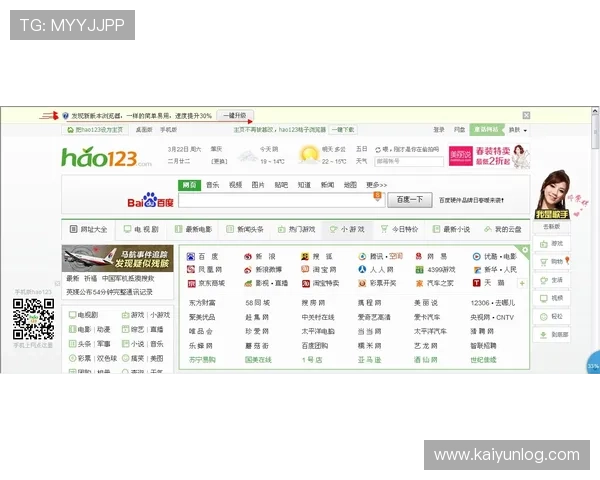Open the 淘宝特卖 icon

coord(305,283)
